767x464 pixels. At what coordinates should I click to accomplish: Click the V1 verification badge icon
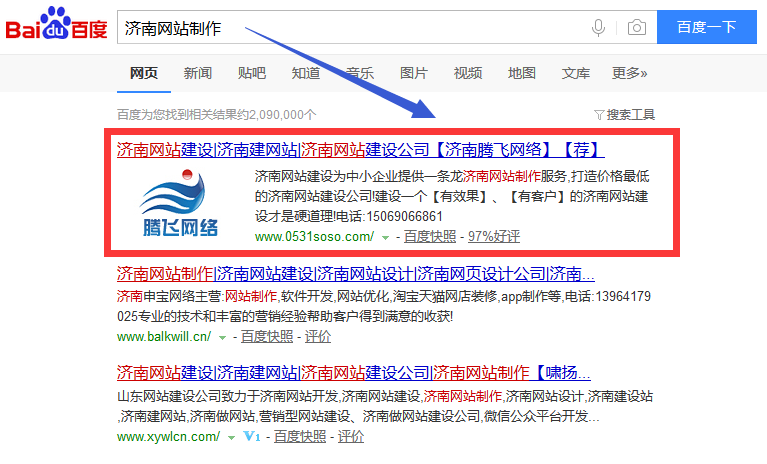[x=251, y=436]
